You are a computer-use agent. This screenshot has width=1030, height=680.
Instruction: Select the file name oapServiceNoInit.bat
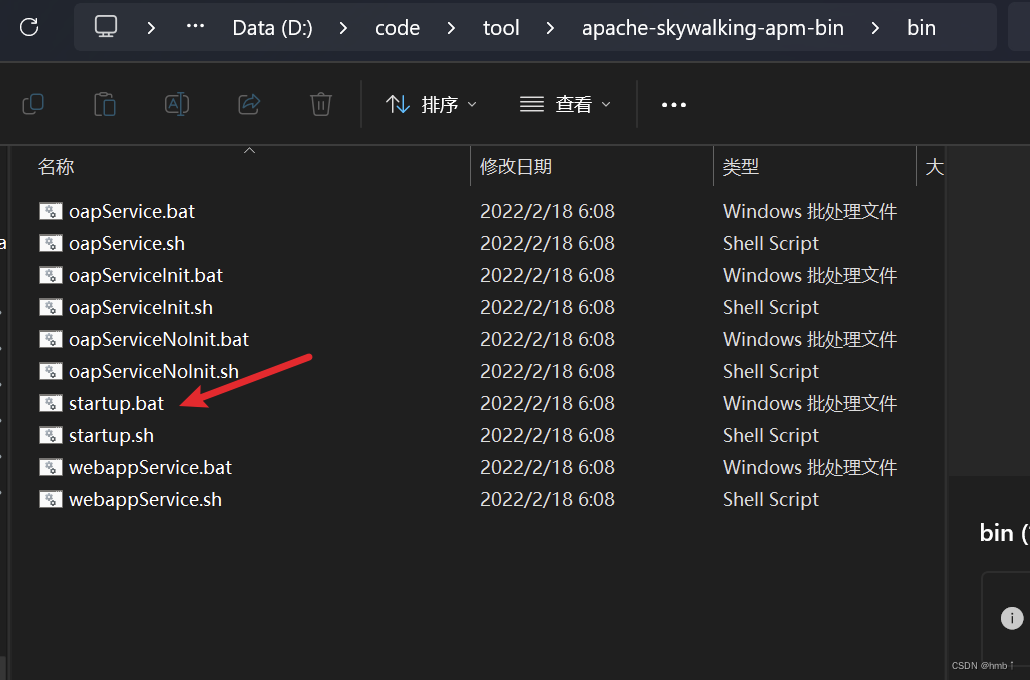(x=159, y=339)
